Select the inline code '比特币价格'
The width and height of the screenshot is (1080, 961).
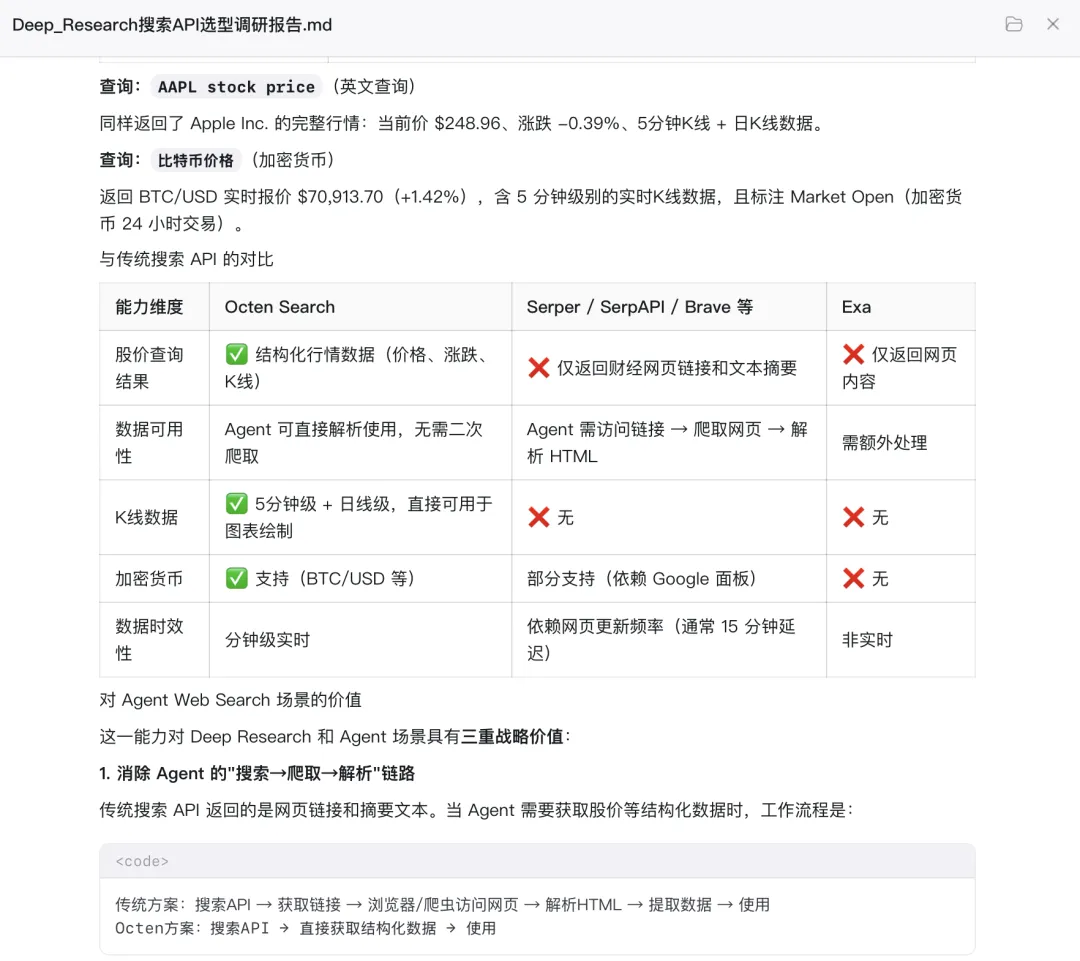tap(196, 161)
